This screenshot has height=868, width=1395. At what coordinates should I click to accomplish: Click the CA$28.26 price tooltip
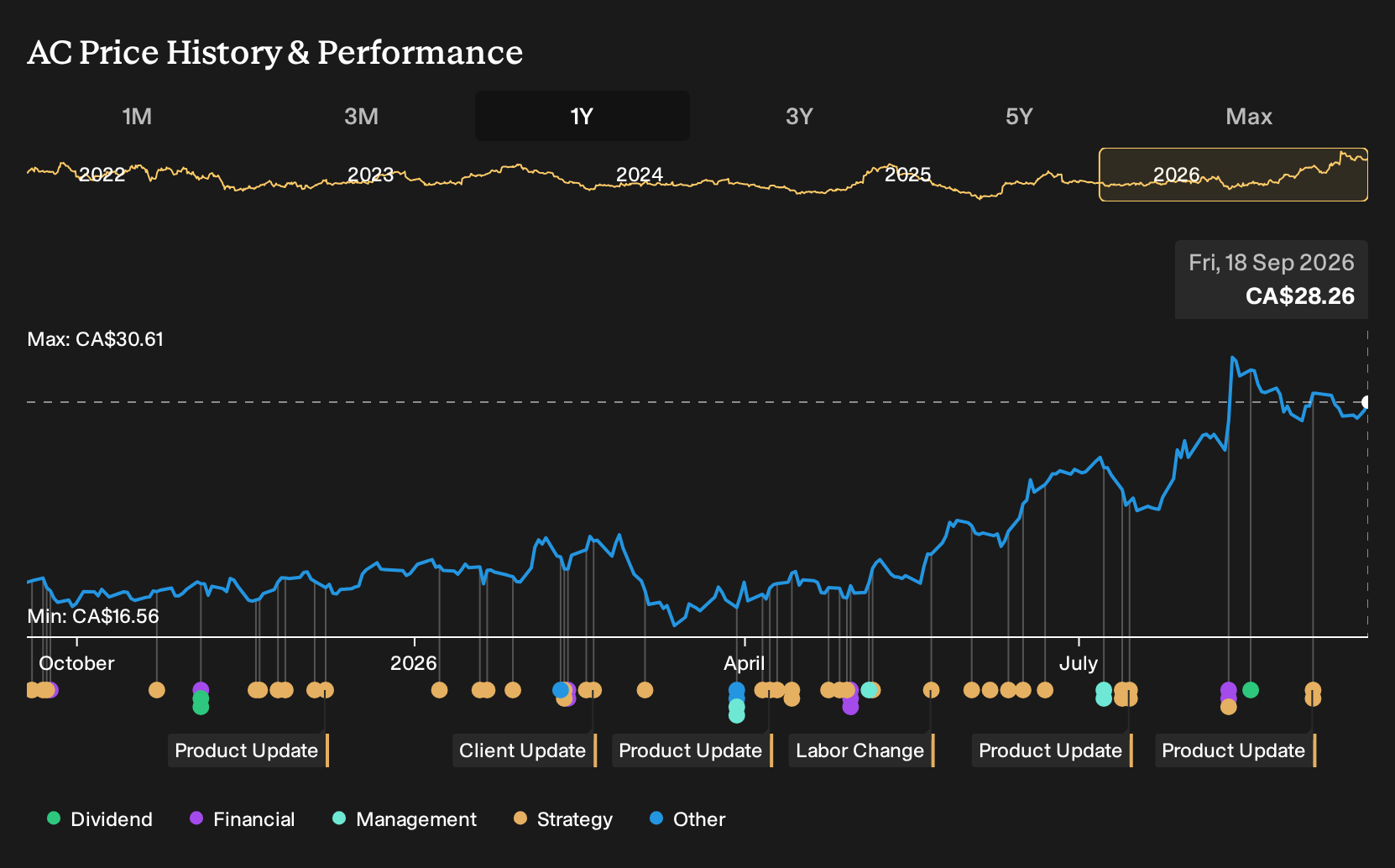click(x=1272, y=280)
